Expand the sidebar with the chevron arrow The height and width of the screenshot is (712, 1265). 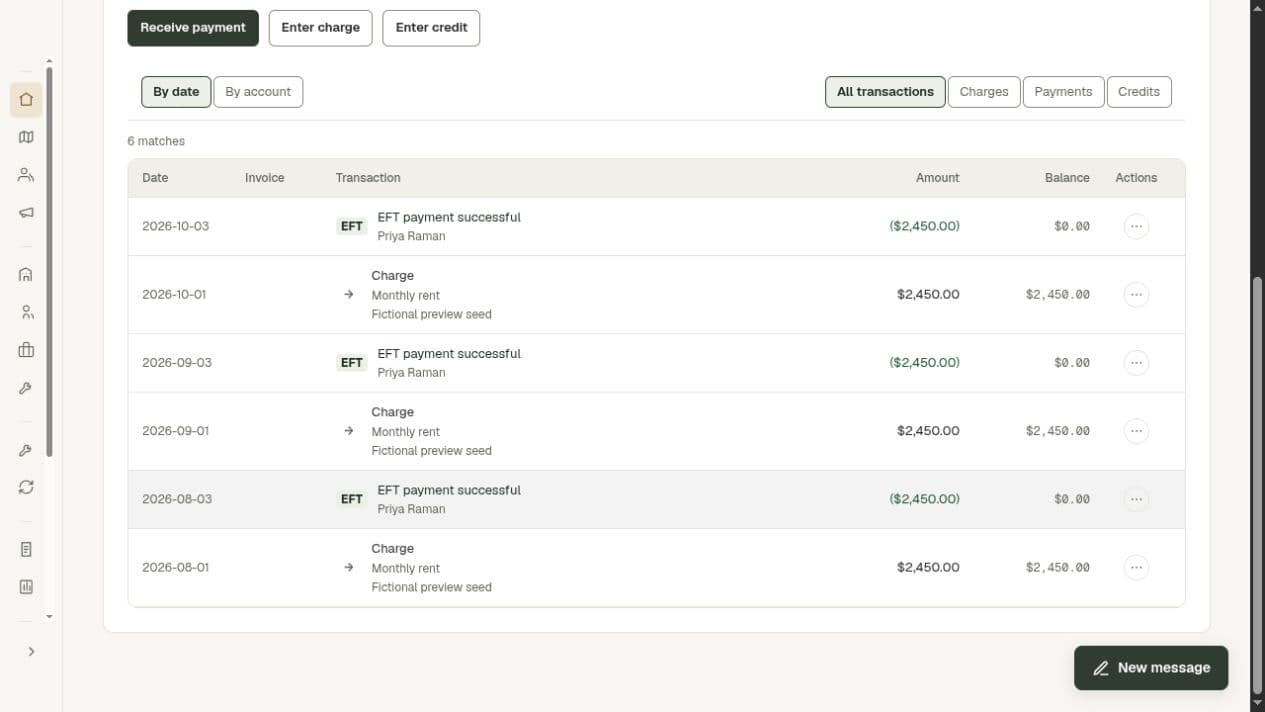(x=31, y=651)
